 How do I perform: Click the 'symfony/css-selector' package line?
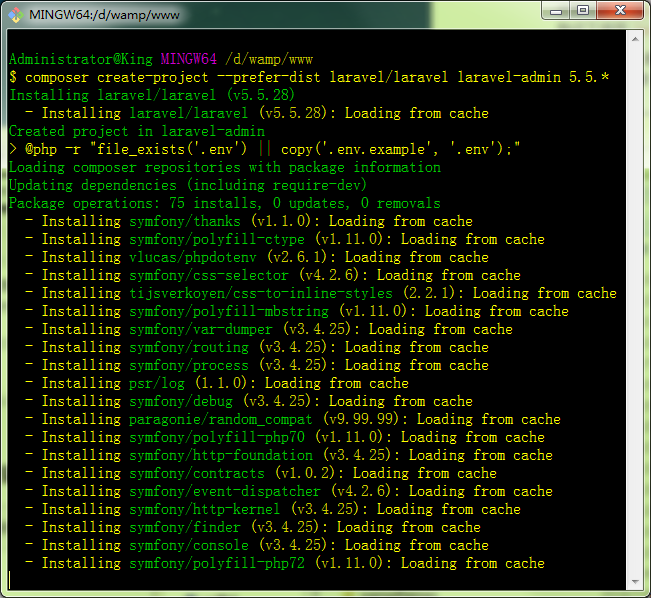(273, 275)
